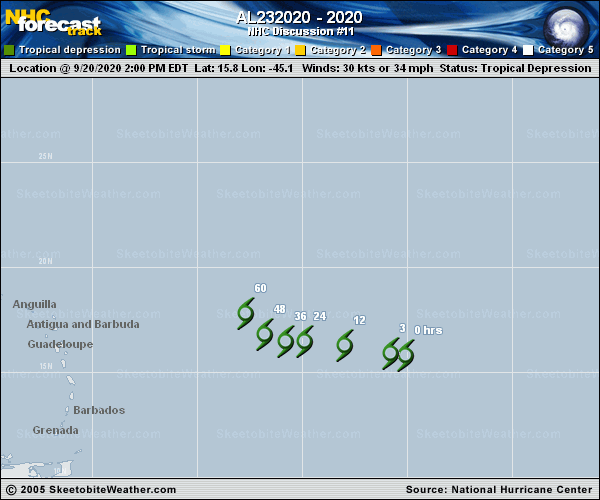The width and height of the screenshot is (600, 500).
Task: Select the Category 3 orange legend swatch
Action: (376, 50)
